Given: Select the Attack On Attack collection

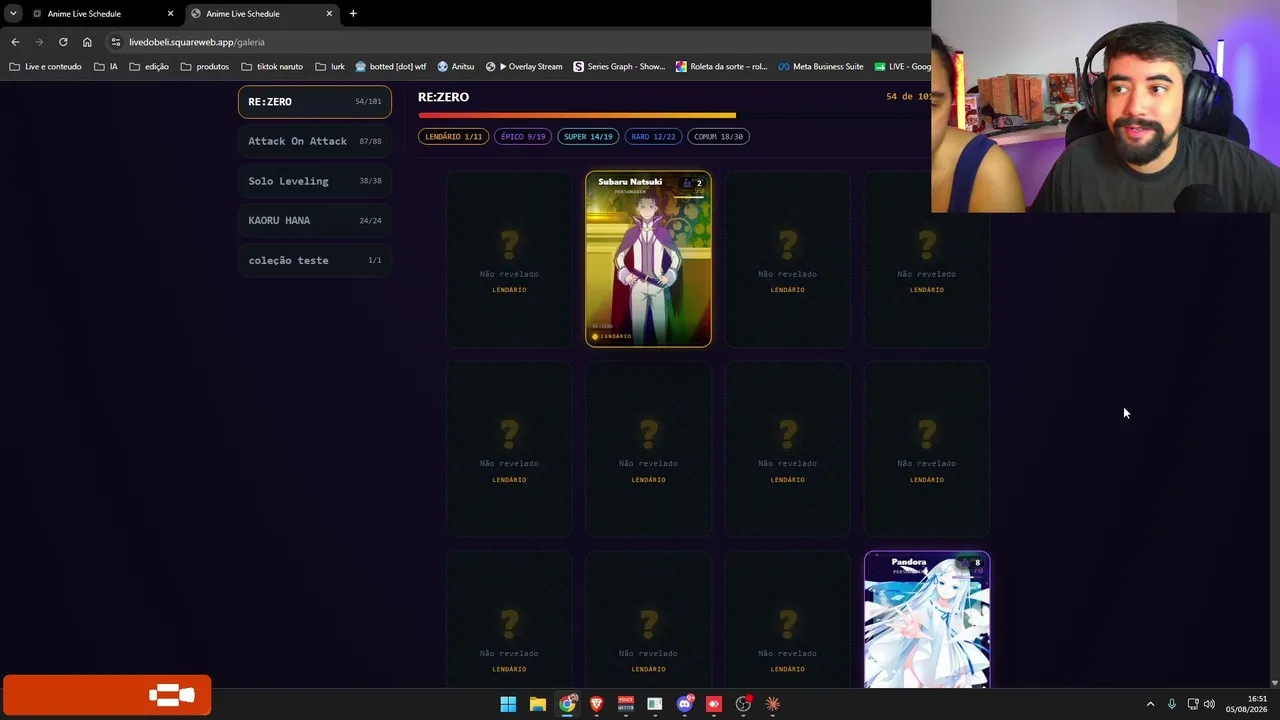Looking at the screenshot, I should point(315,141).
